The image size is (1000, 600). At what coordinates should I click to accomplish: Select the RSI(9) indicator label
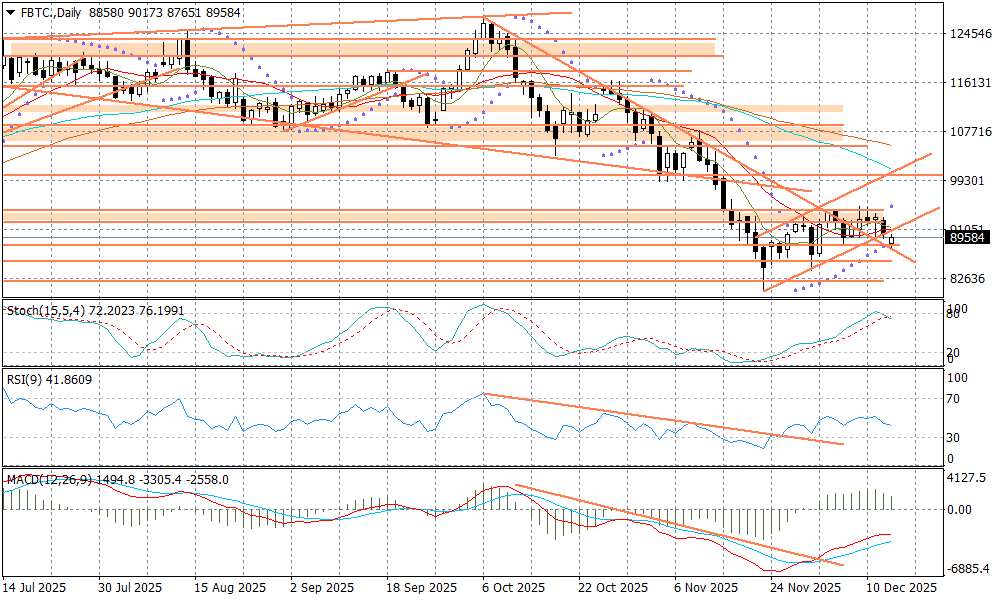tap(24, 380)
